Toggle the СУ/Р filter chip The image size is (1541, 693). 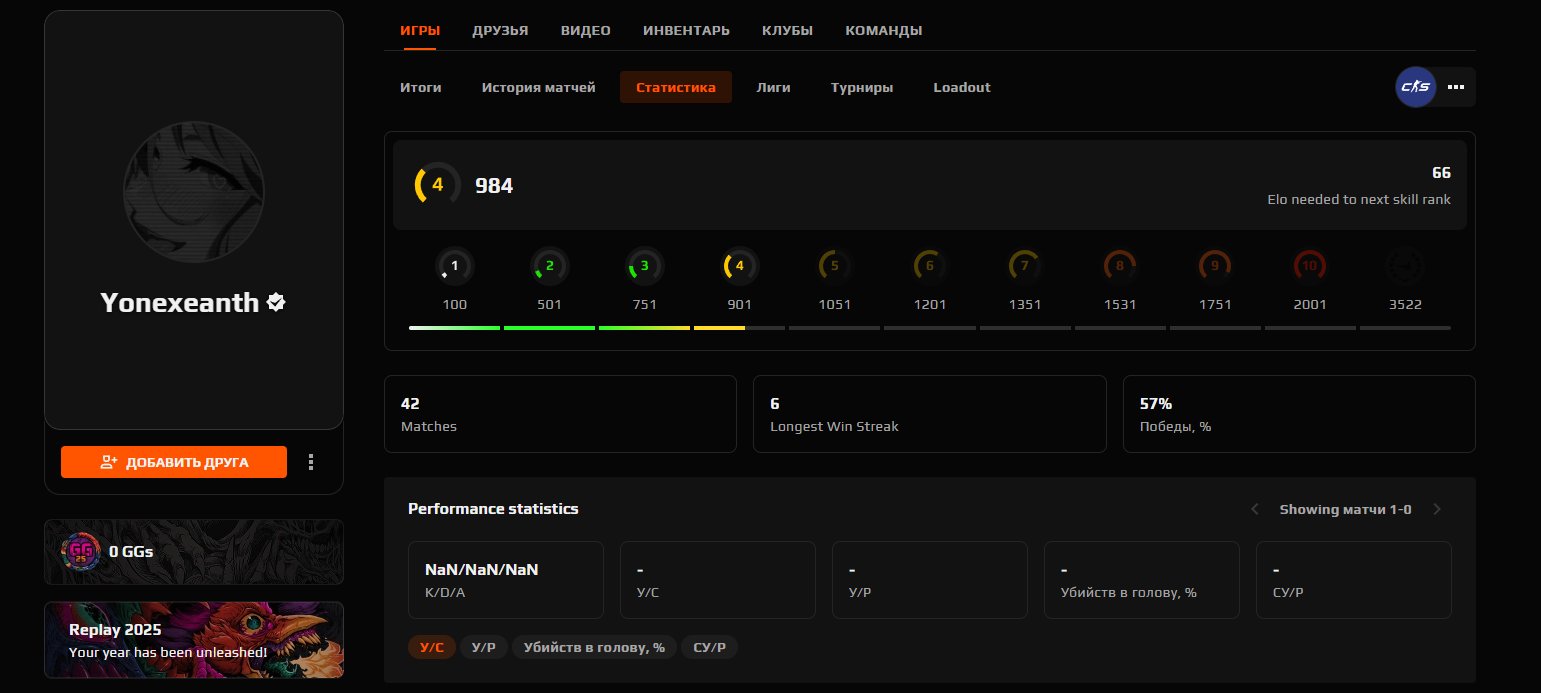click(709, 647)
